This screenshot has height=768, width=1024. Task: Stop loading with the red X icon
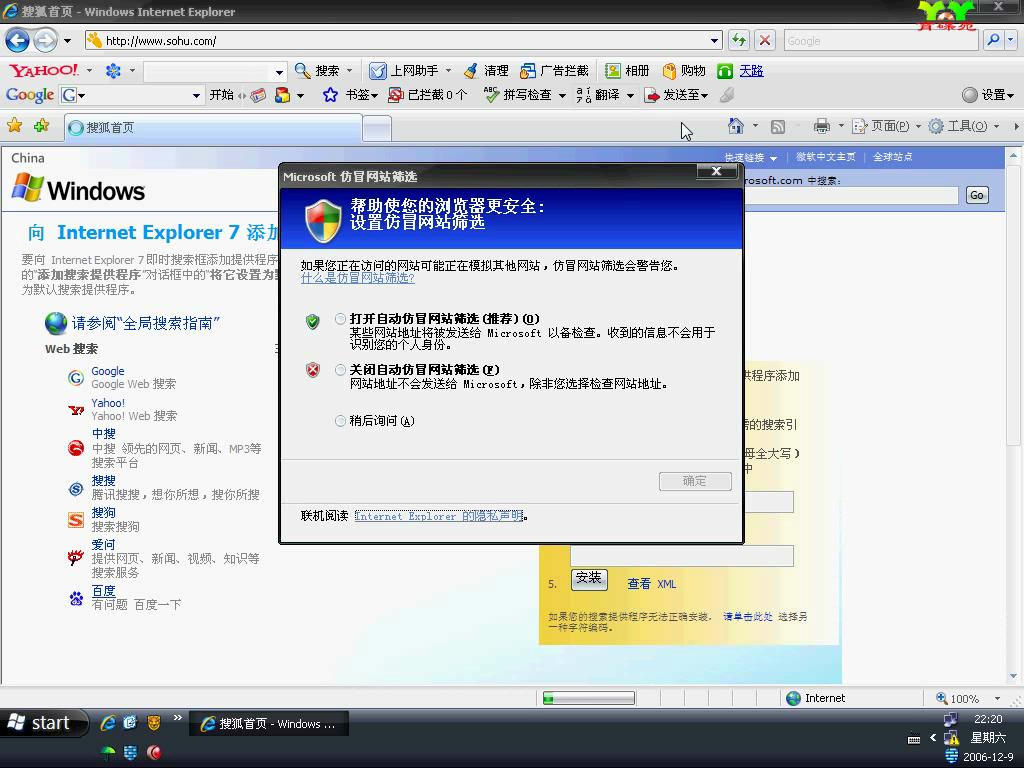click(x=765, y=40)
